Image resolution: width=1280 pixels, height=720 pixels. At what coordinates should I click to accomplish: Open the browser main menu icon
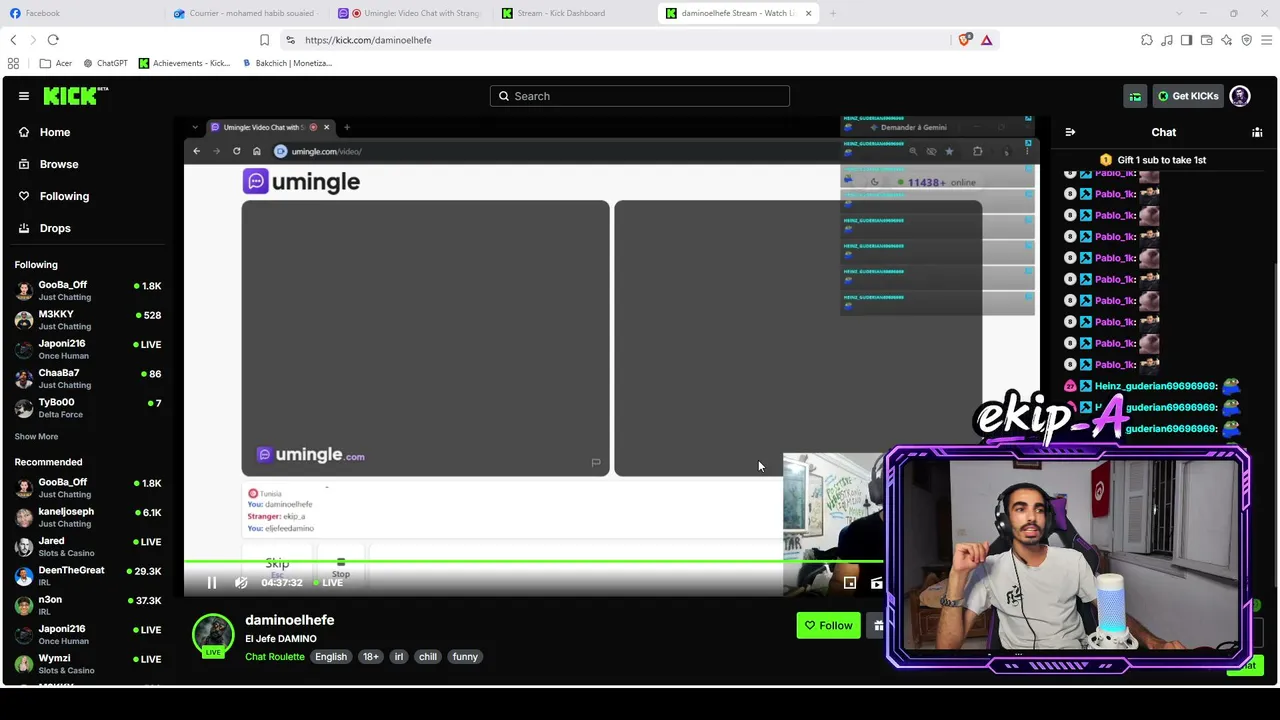[x=1267, y=40]
